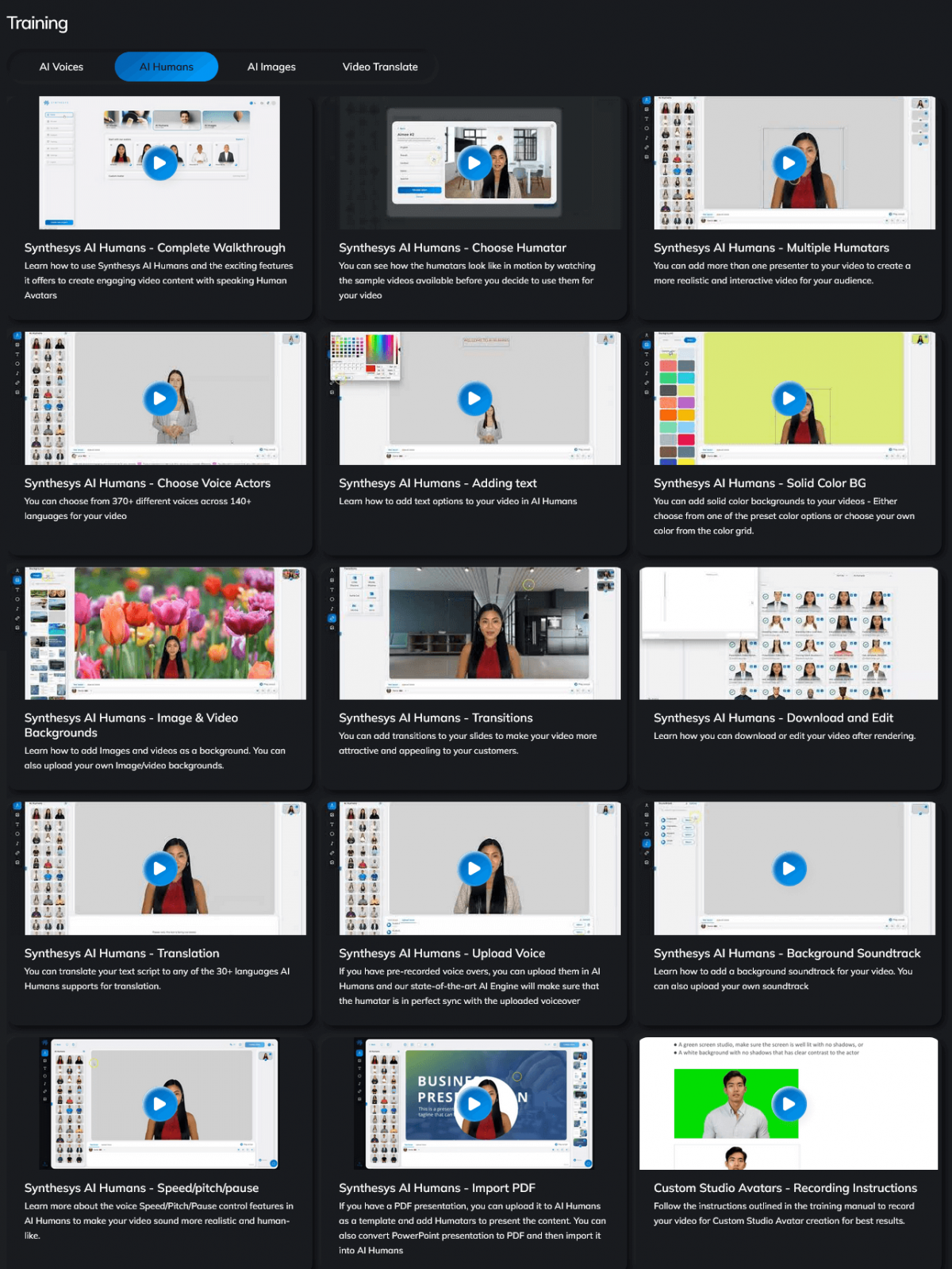Click the 'Background Soundtrack' title

click(787, 953)
